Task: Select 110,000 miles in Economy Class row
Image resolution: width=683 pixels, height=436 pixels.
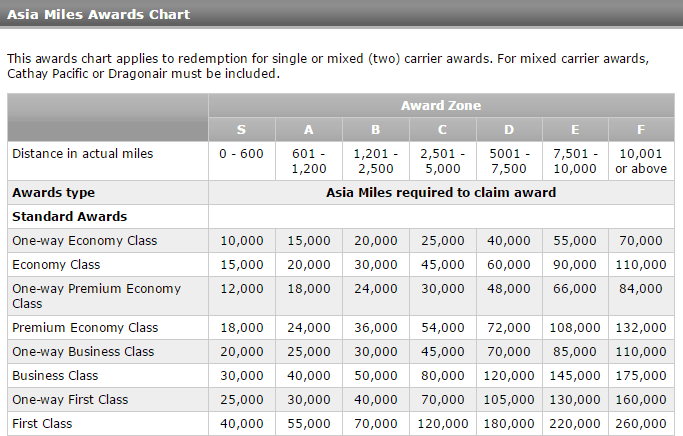Action: click(x=641, y=265)
